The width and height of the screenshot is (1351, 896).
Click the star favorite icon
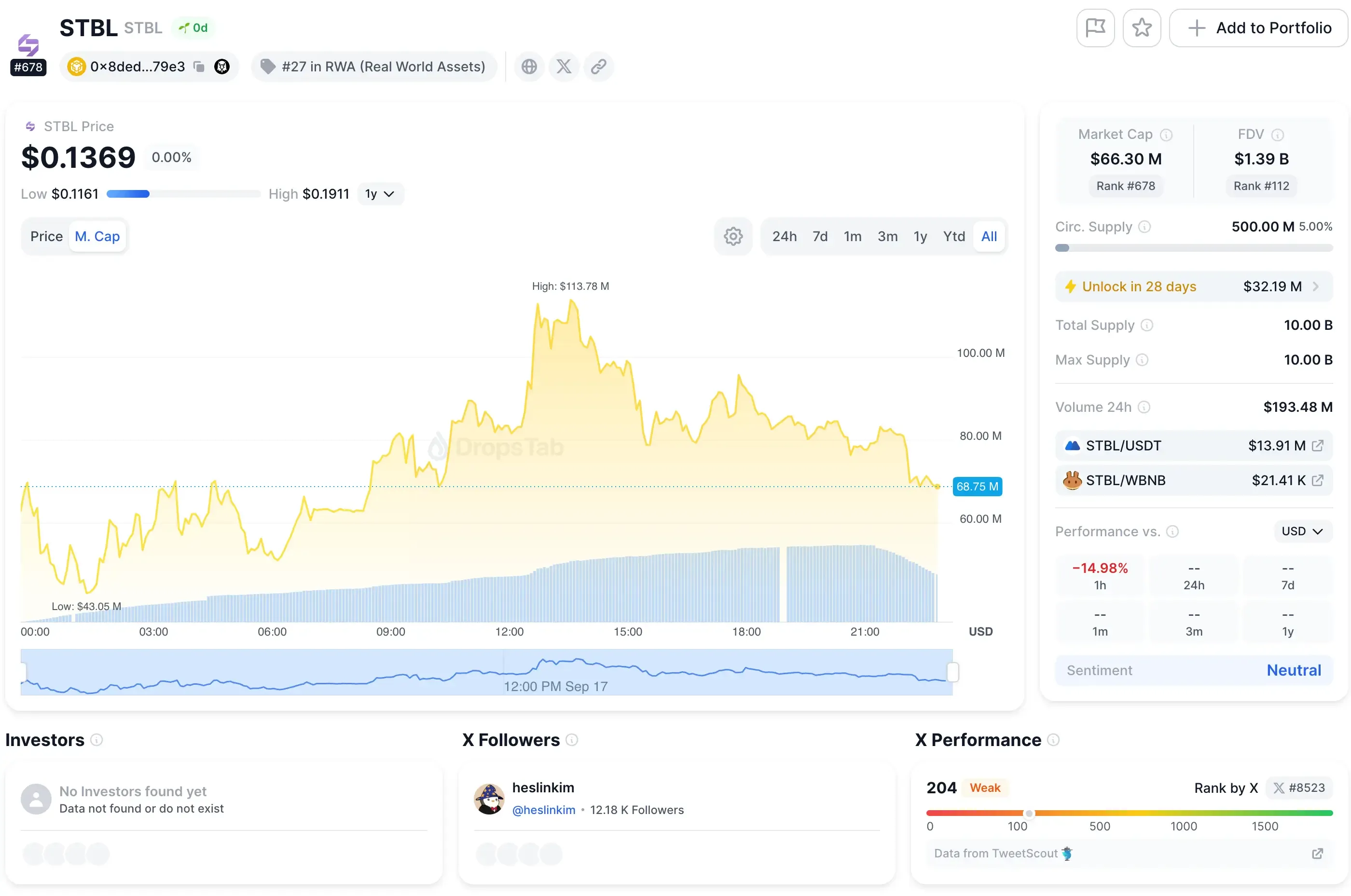(1142, 27)
